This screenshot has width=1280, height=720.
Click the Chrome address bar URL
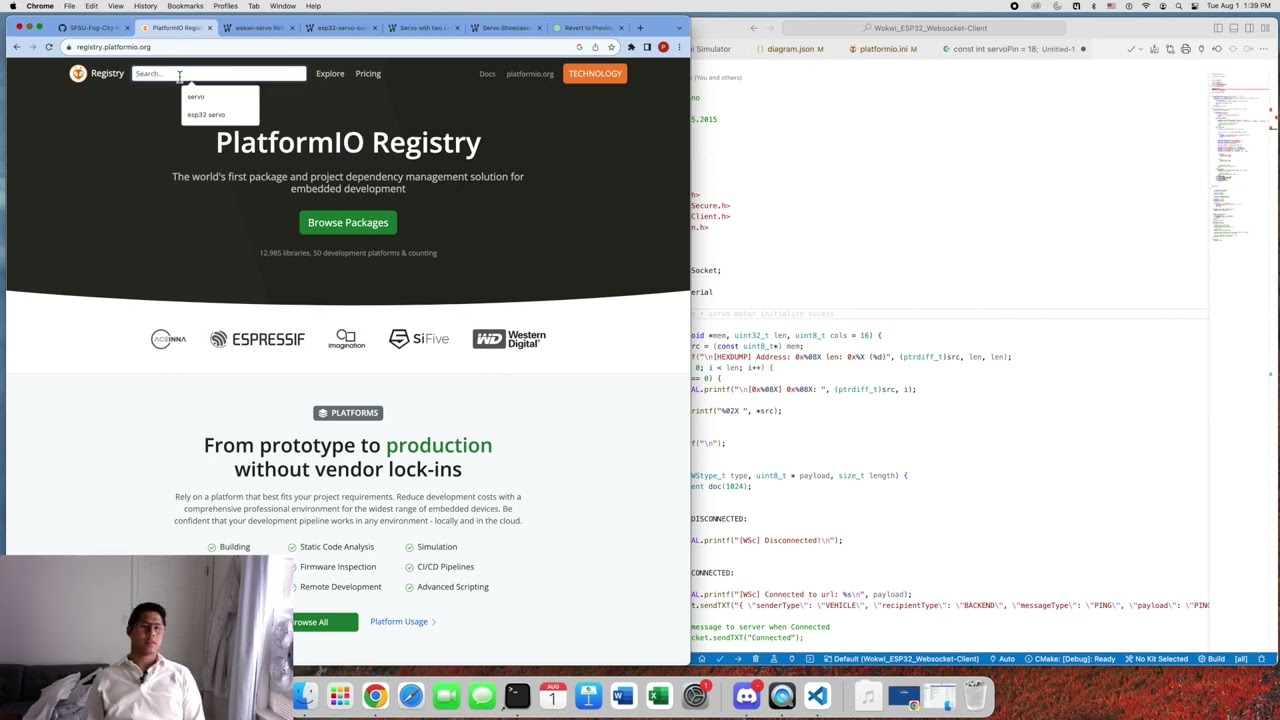click(114, 47)
